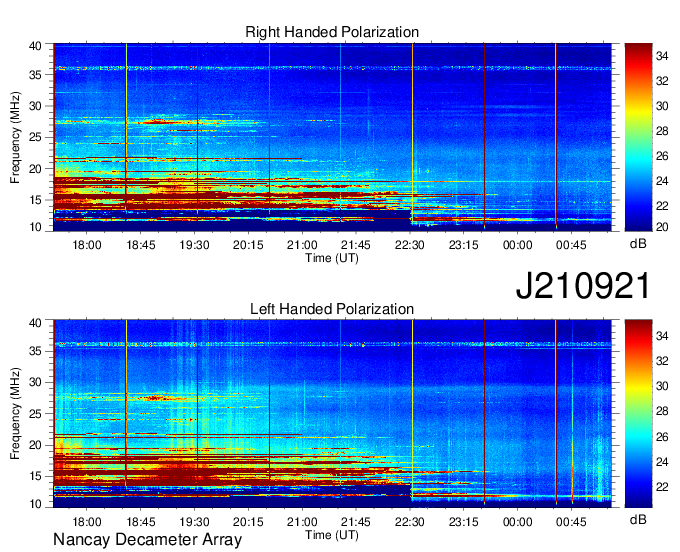Click 20:15 tick under Right Handed plot

click(248, 245)
